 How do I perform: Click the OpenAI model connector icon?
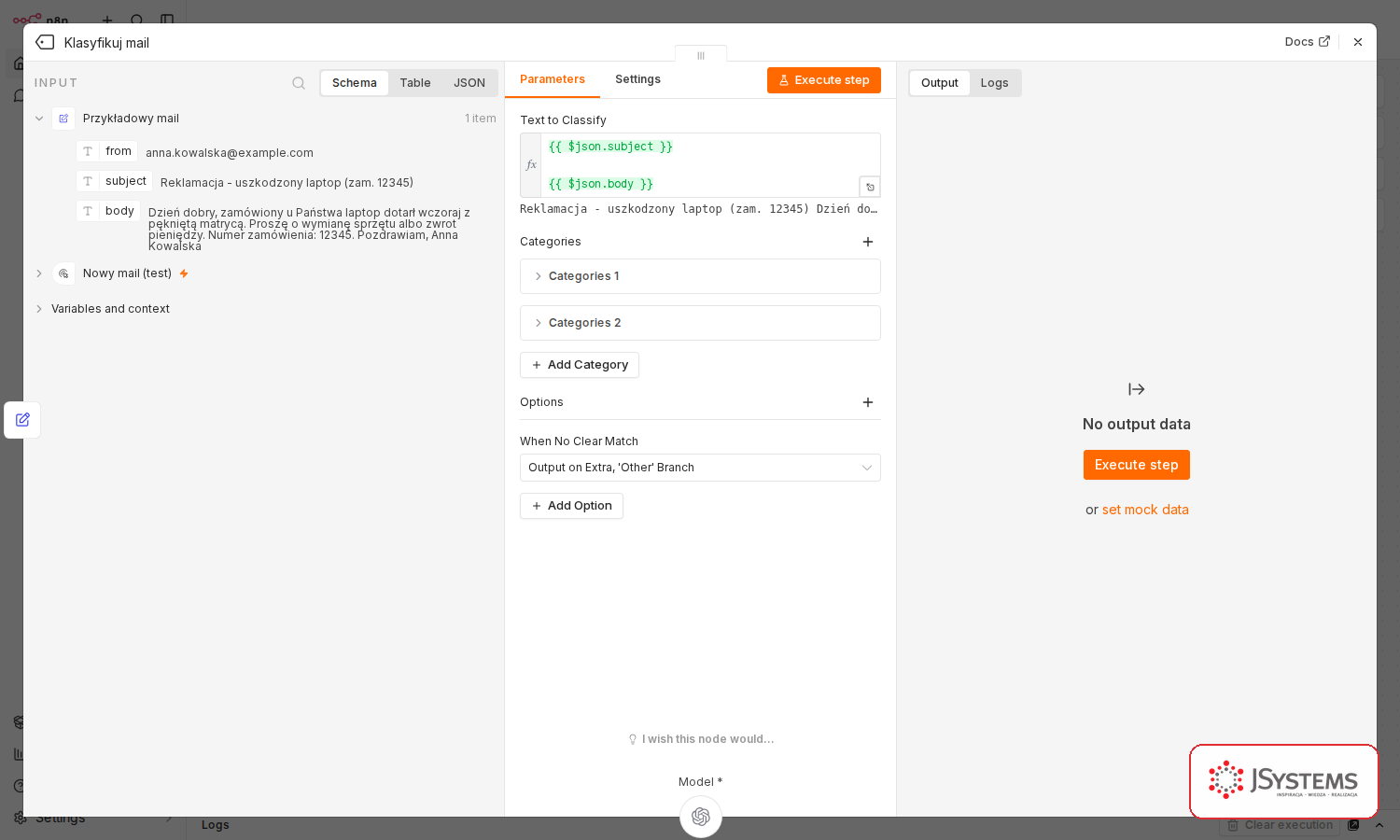coord(701,817)
